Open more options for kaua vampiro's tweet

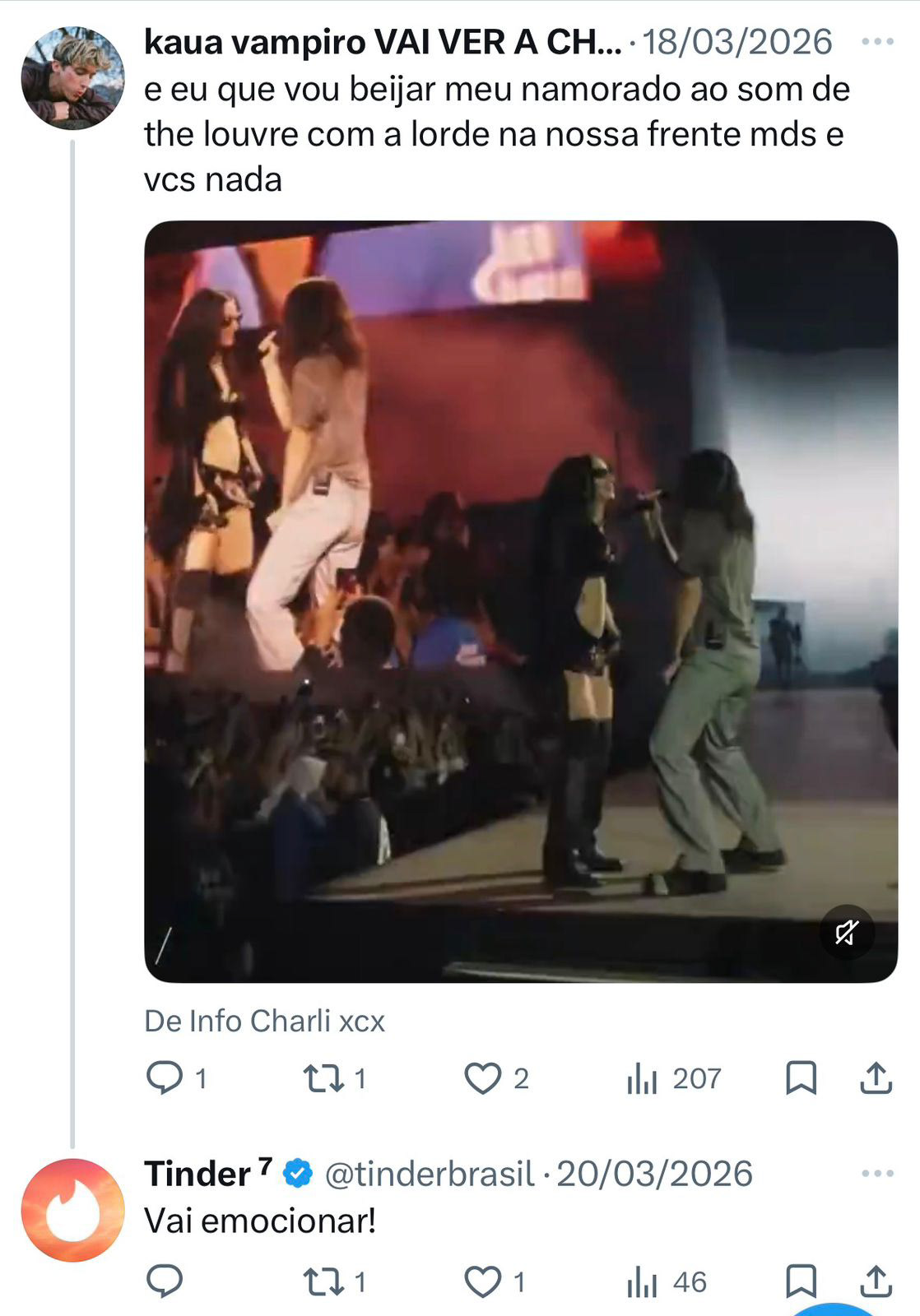(877, 41)
